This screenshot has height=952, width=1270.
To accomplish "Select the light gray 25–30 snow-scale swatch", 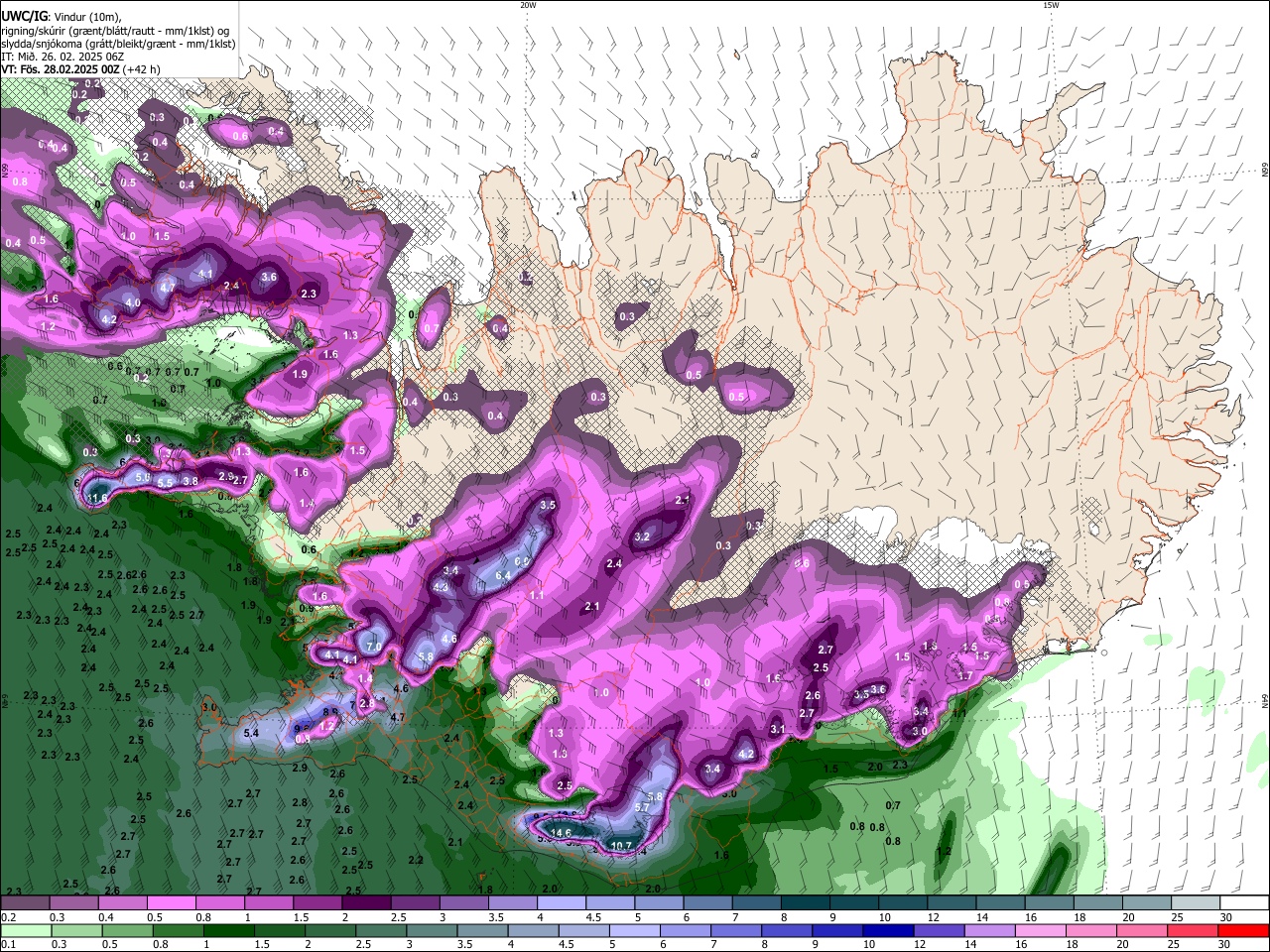I will 1197,903.
